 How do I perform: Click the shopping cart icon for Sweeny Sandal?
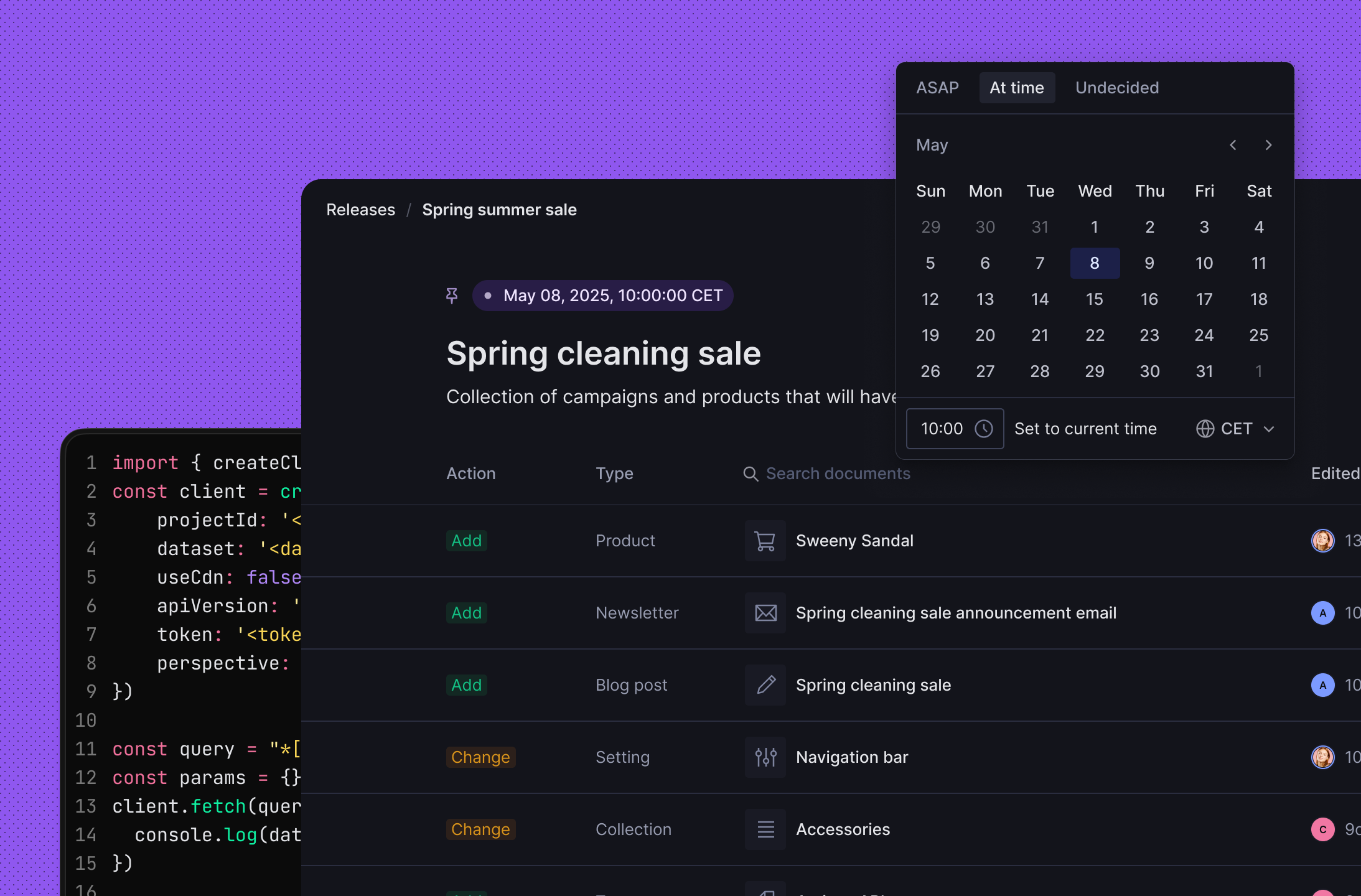765,541
